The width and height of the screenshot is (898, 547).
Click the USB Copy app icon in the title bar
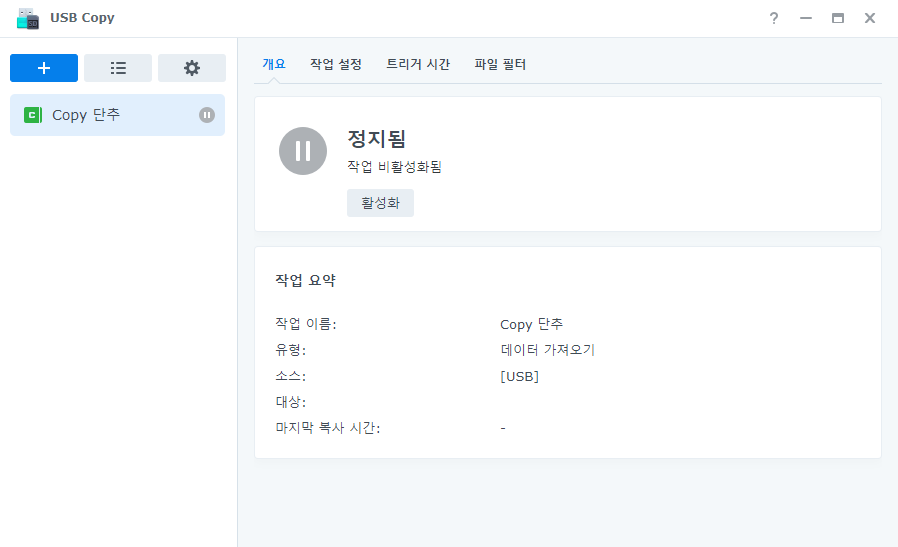27,18
